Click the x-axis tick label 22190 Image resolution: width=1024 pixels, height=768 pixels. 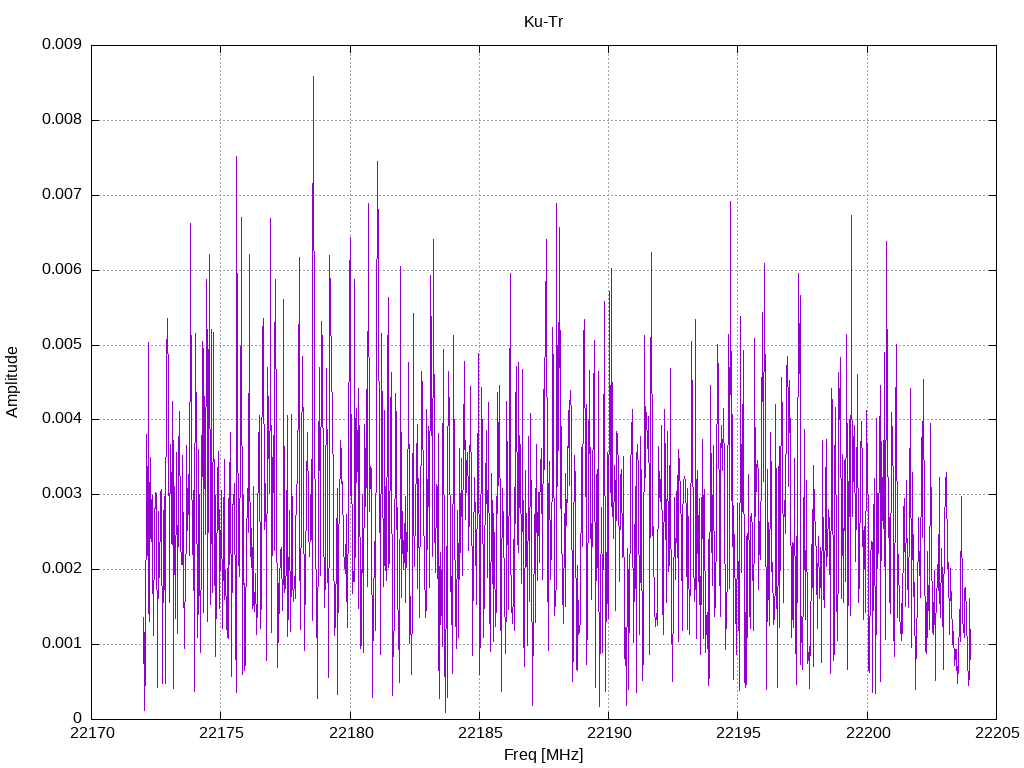pyautogui.click(x=609, y=733)
